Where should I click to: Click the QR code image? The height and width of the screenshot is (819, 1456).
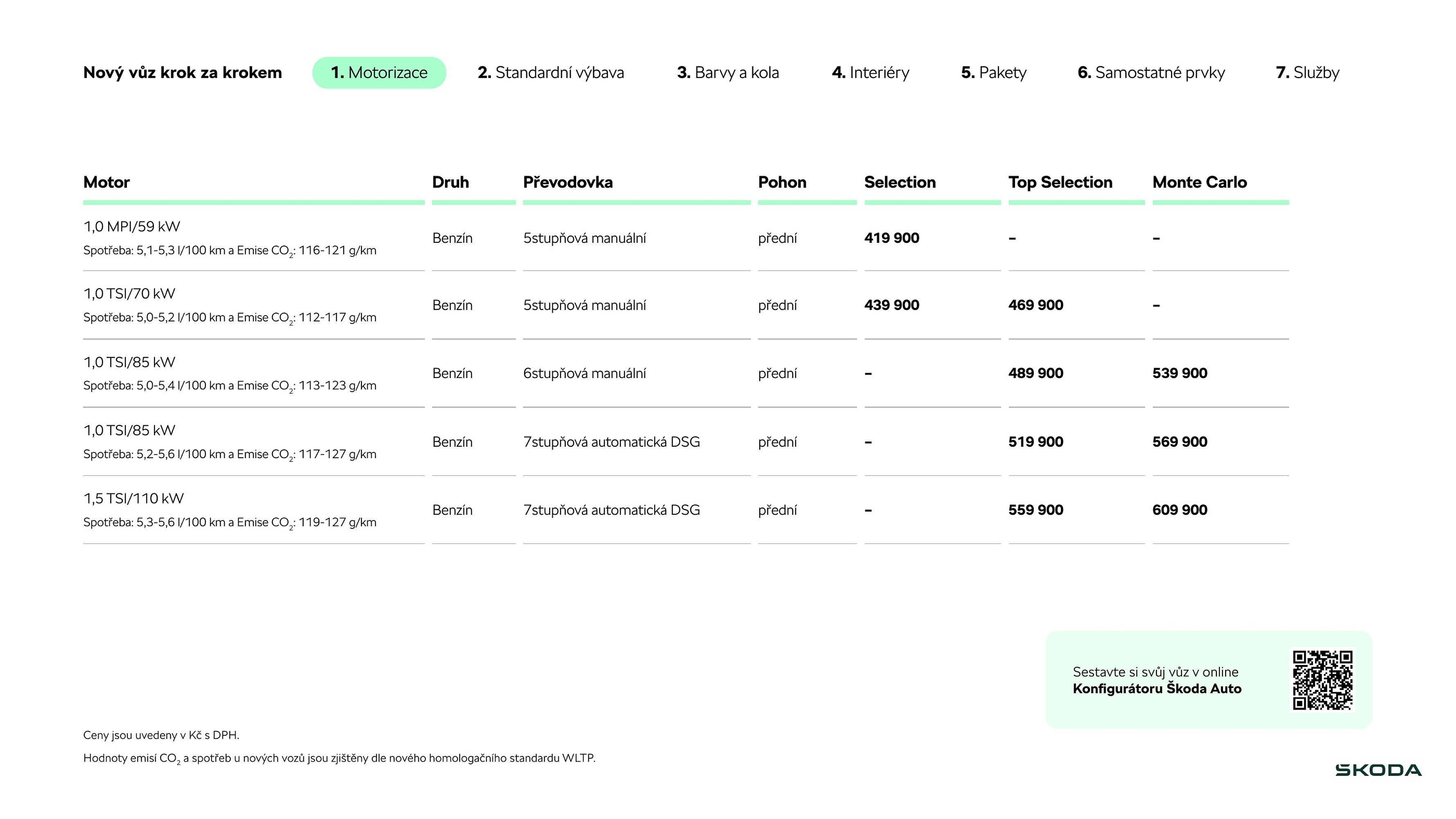click(1322, 680)
